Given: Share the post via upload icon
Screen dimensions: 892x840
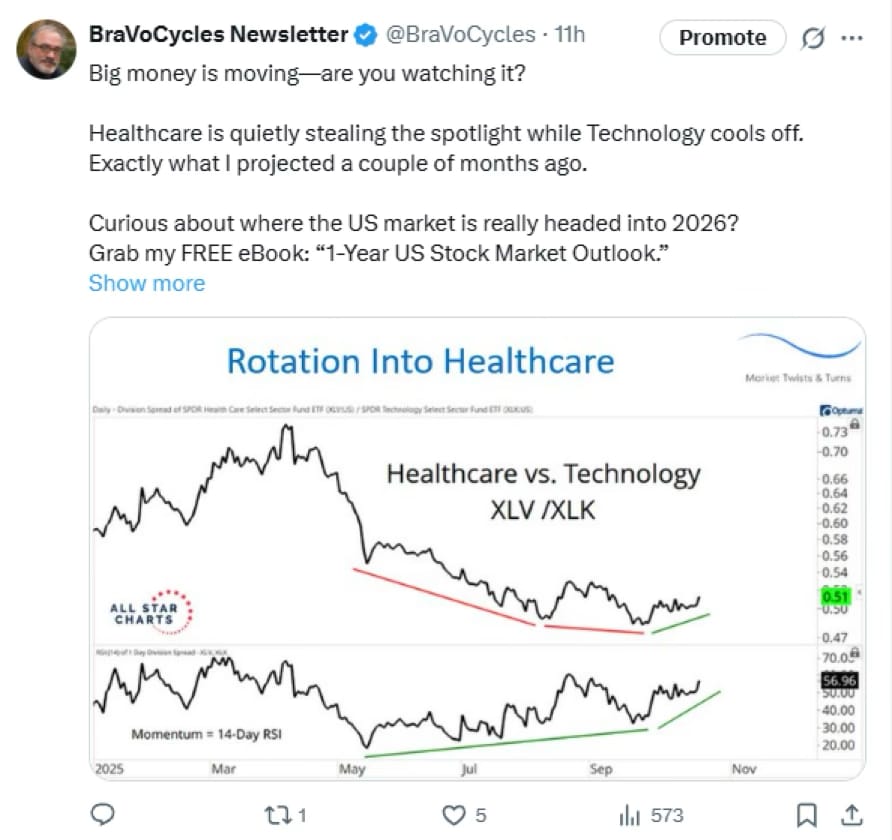Looking at the screenshot, I should tap(852, 814).
